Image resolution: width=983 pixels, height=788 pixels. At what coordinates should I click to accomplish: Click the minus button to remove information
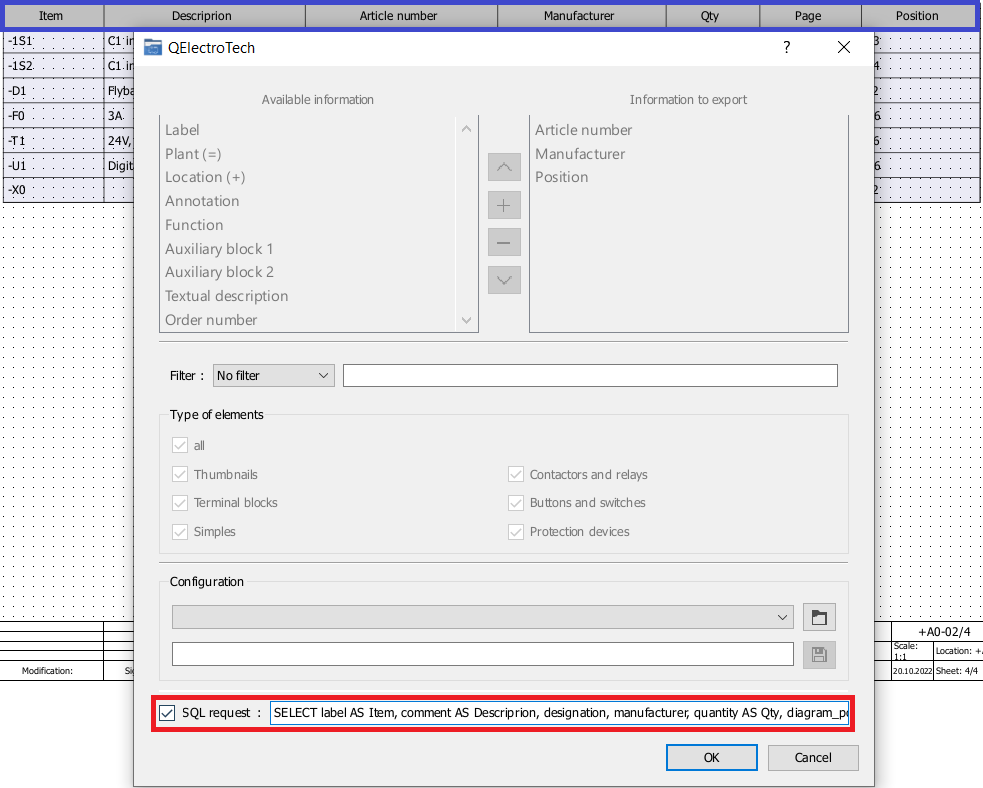[504, 243]
